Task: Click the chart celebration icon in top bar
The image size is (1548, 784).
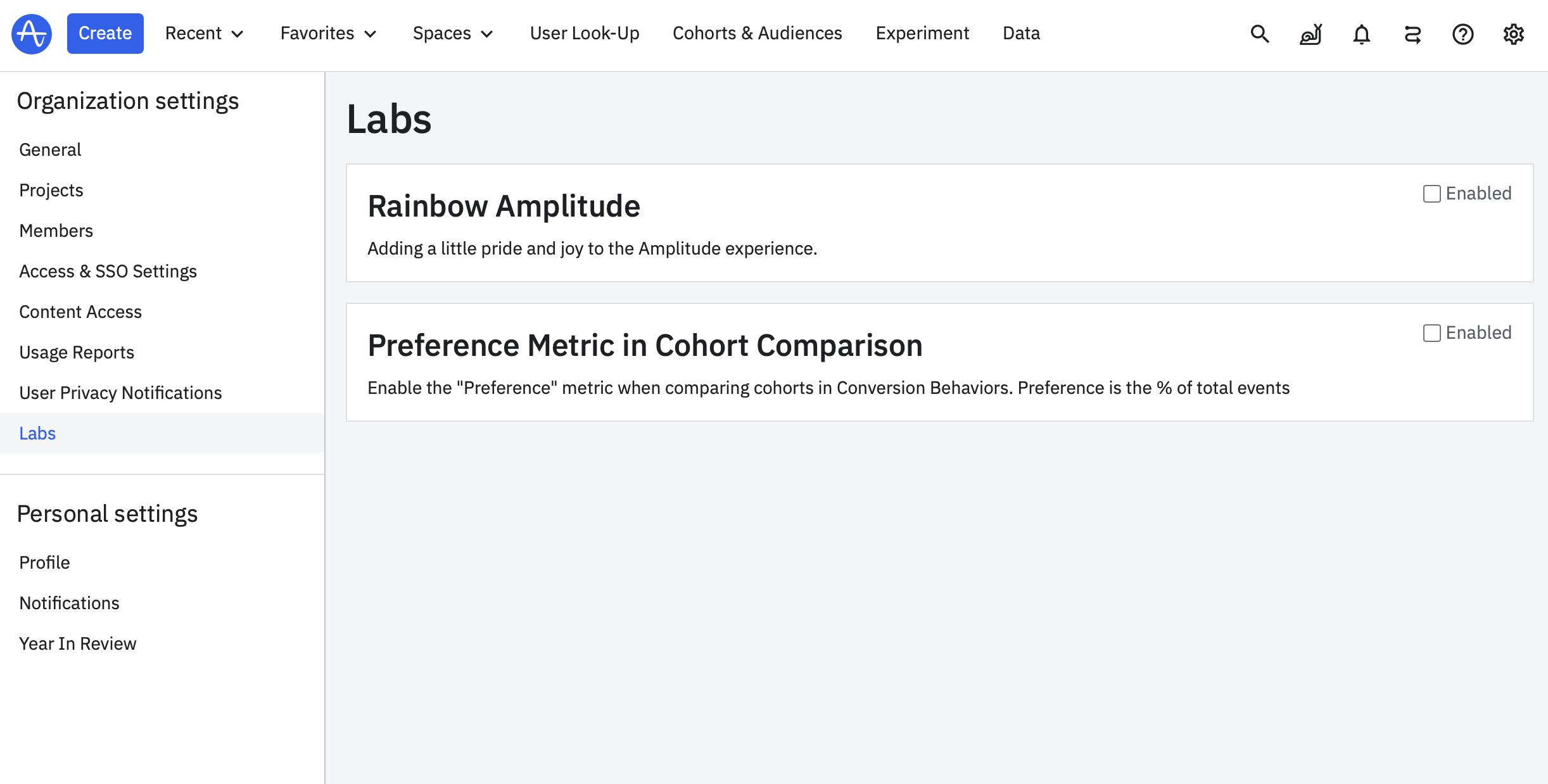Action: [x=1310, y=34]
